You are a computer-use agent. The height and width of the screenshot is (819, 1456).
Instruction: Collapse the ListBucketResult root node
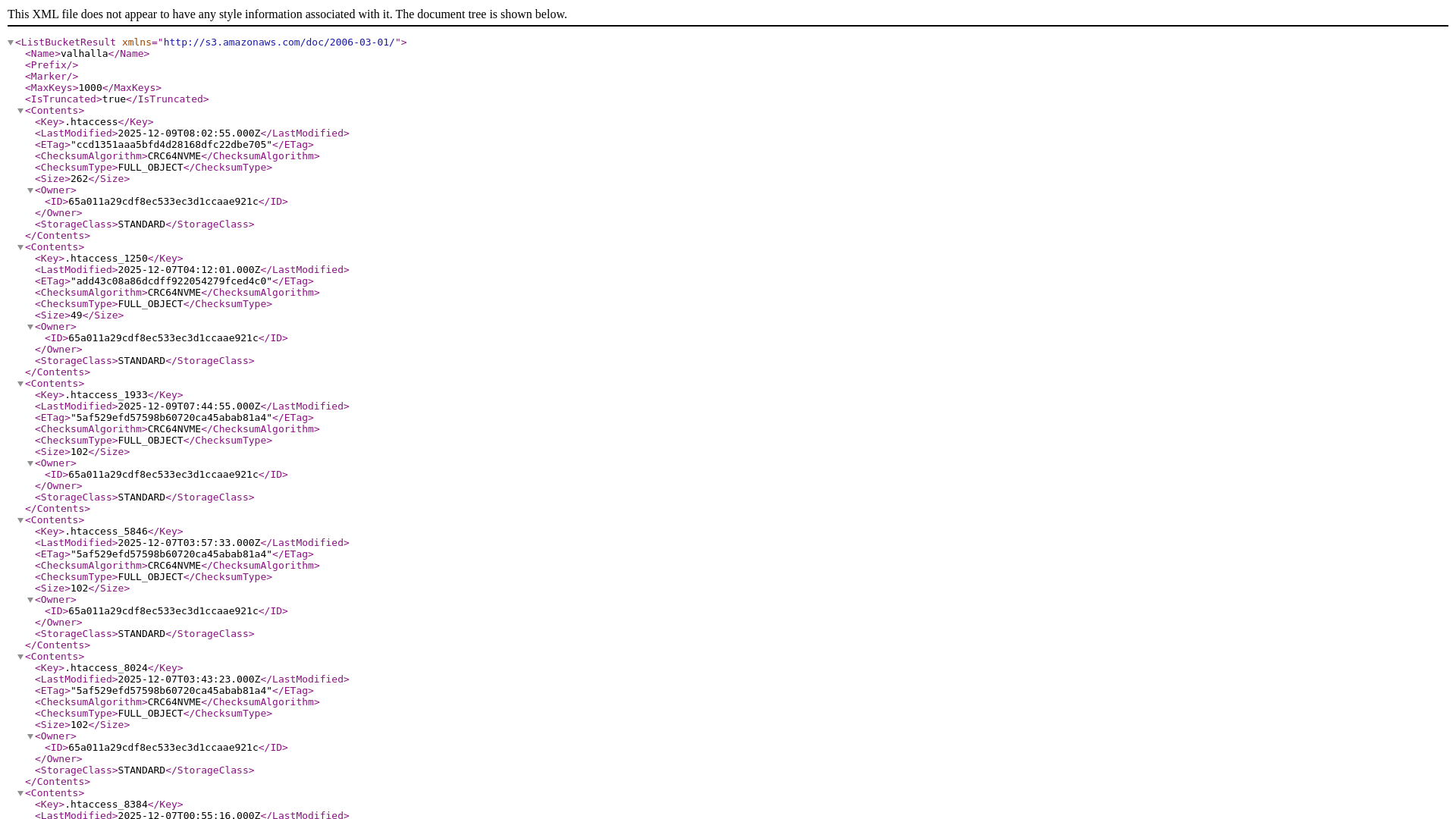point(11,42)
